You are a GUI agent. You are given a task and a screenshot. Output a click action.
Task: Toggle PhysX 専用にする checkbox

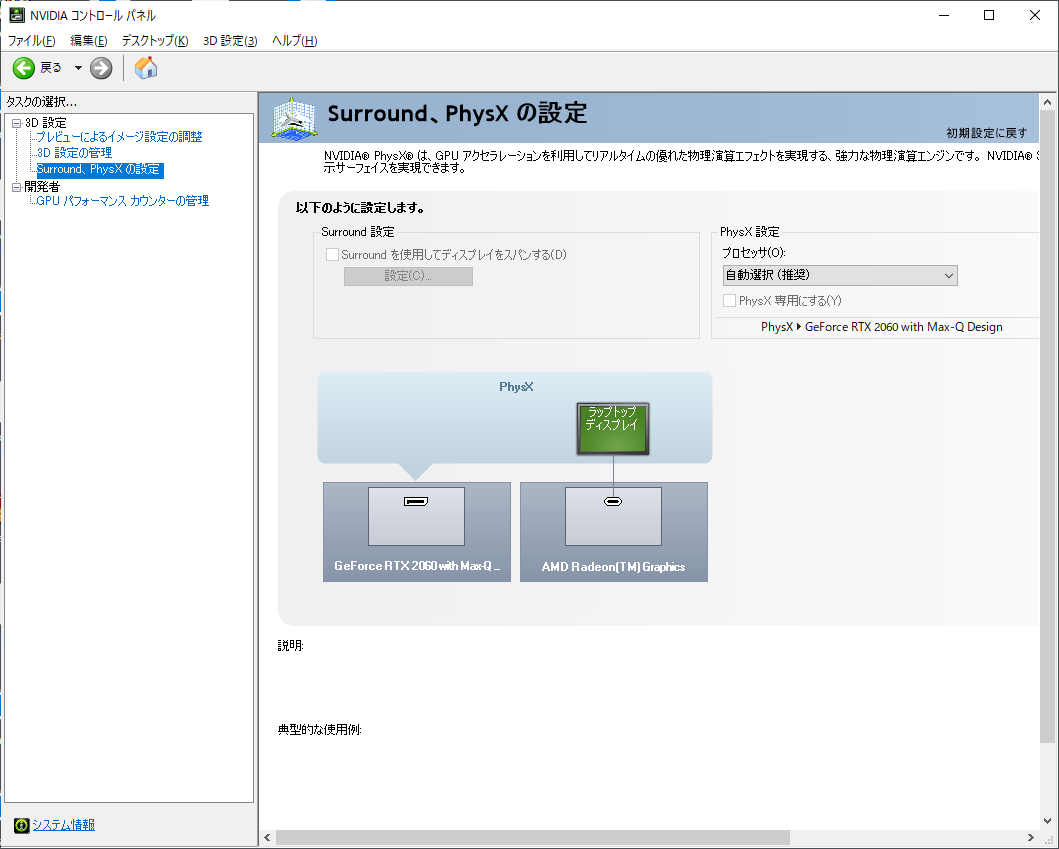click(729, 301)
